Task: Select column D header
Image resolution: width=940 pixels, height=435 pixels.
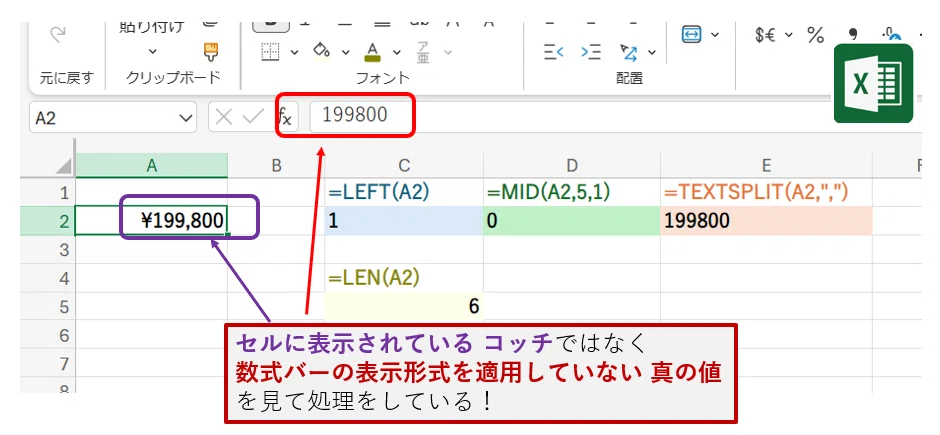Action: [572, 166]
